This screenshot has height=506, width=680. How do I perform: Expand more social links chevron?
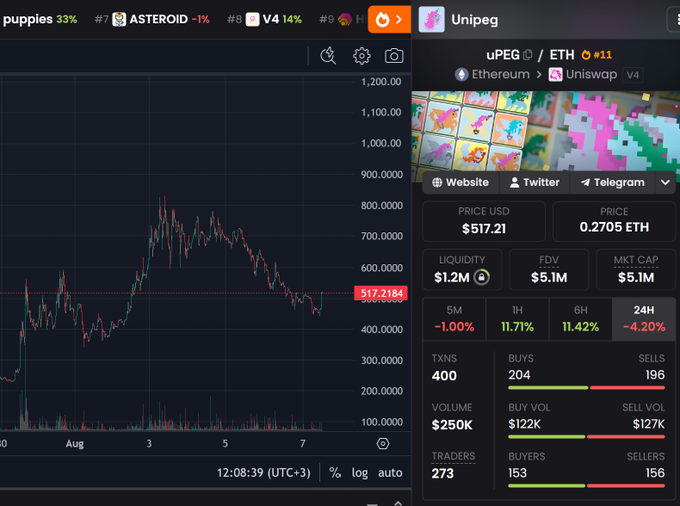coord(665,183)
